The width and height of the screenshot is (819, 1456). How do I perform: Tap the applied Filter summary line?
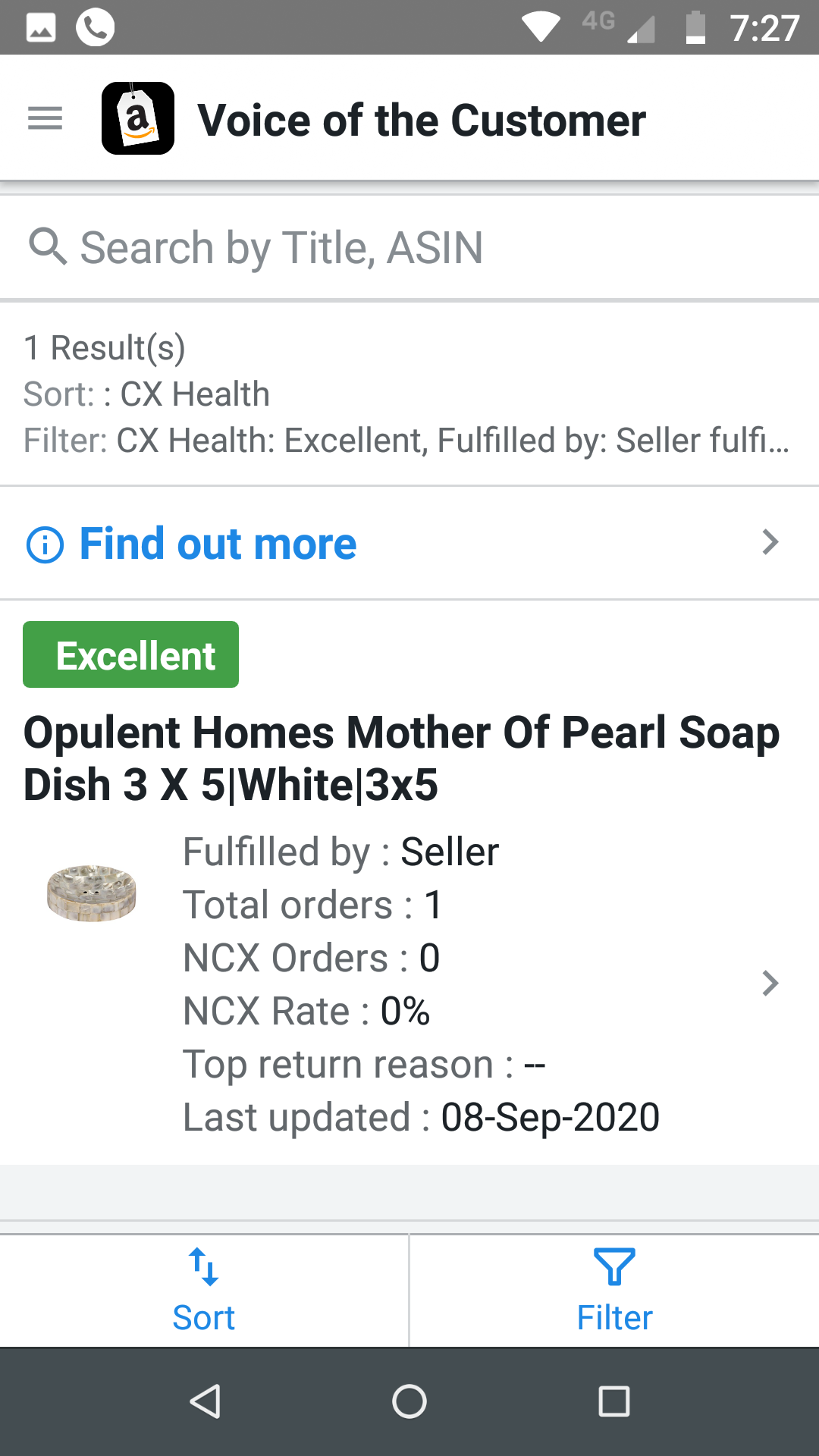point(406,440)
